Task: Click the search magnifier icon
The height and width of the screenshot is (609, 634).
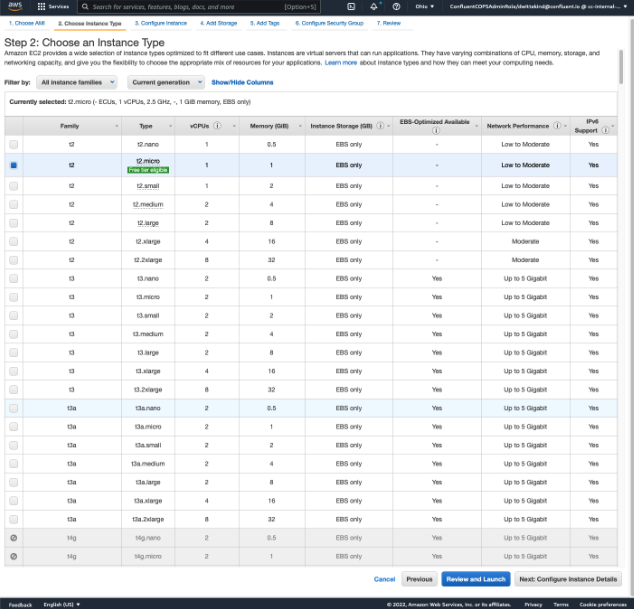Action: [85, 6]
